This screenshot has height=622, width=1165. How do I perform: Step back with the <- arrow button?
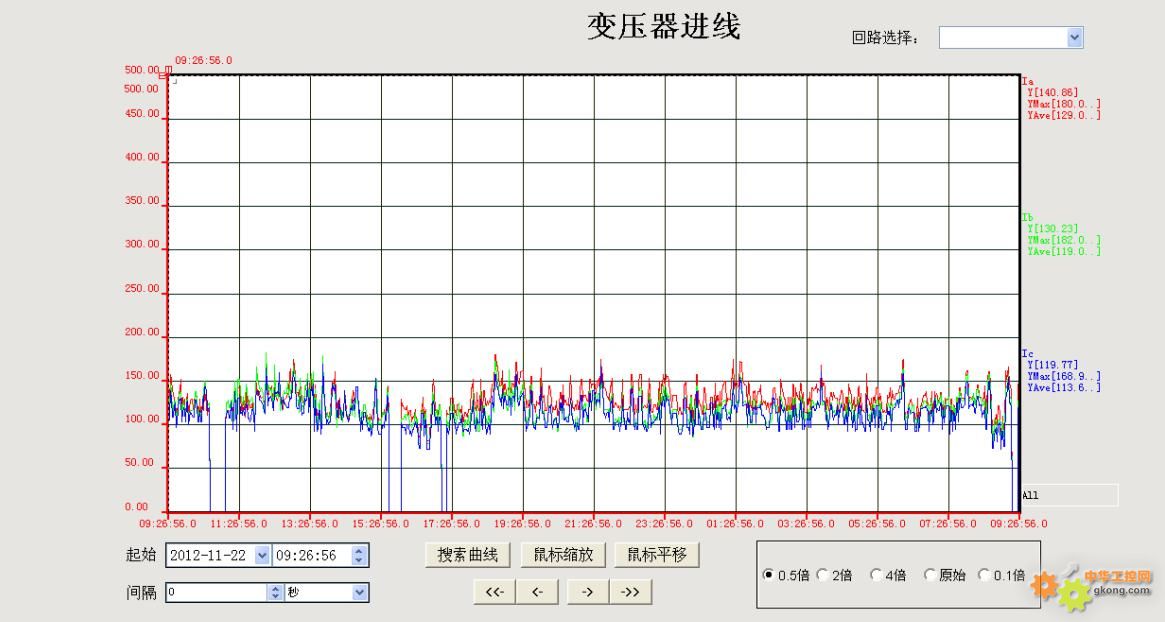point(537,592)
